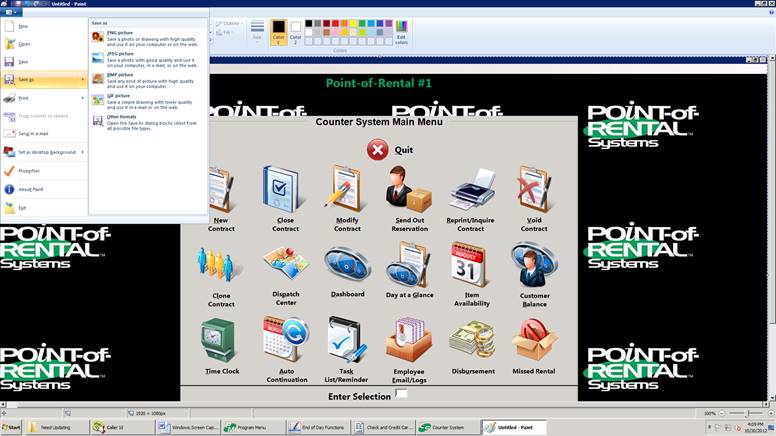776x436 pixels.
Task: Open Caller Id taskbar button
Action: pos(122,427)
